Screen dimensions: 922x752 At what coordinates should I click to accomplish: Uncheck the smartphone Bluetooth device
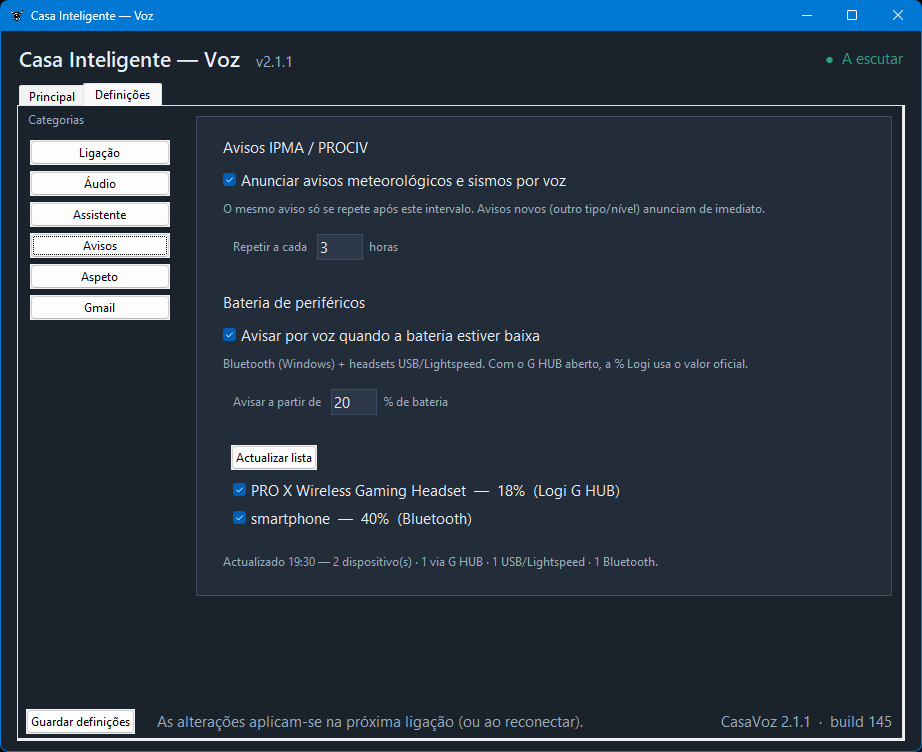pos(239,518)
